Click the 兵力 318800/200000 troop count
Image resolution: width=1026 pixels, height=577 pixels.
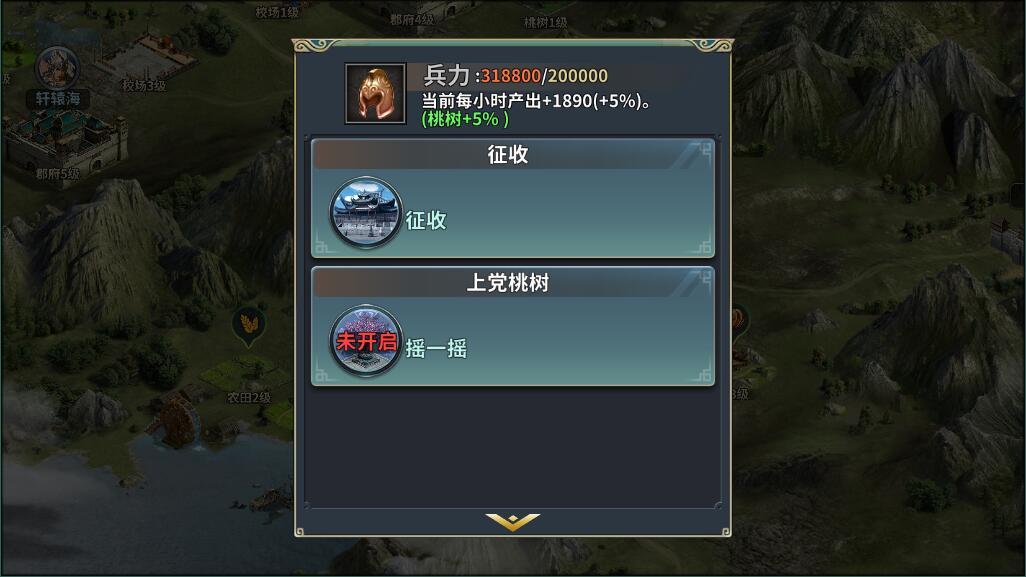click(x=516, y=76)
